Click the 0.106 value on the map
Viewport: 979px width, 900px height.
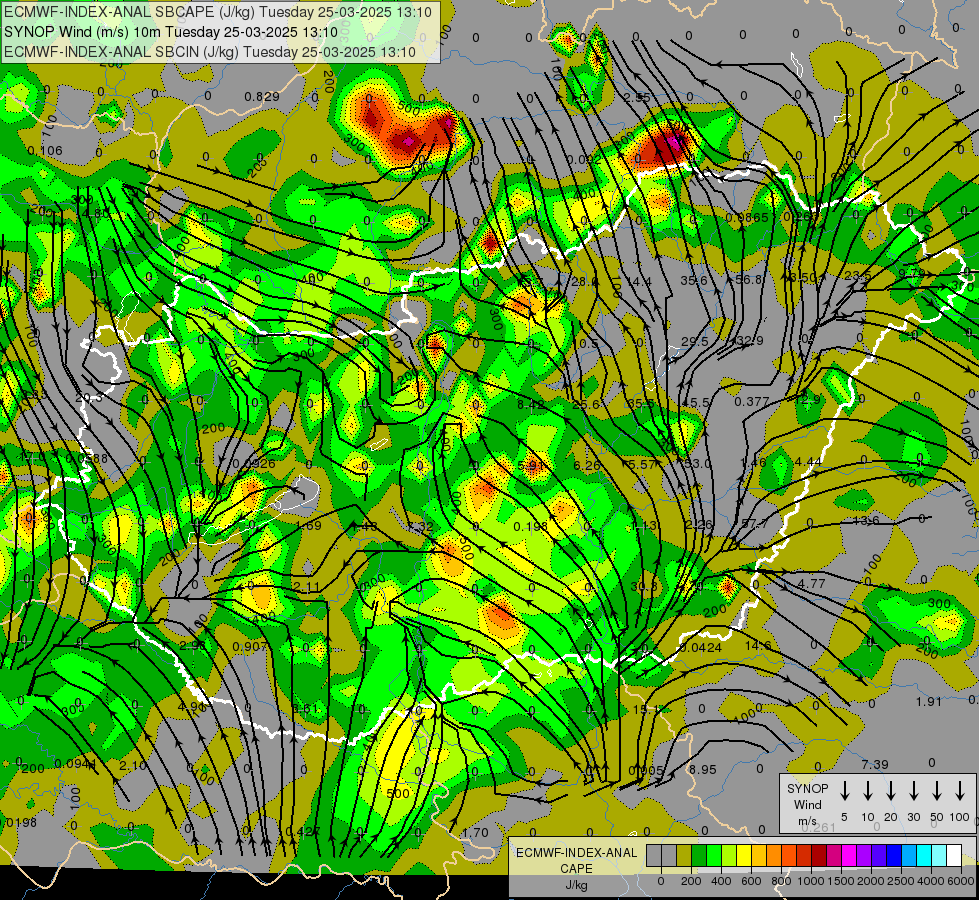point(45,151)
